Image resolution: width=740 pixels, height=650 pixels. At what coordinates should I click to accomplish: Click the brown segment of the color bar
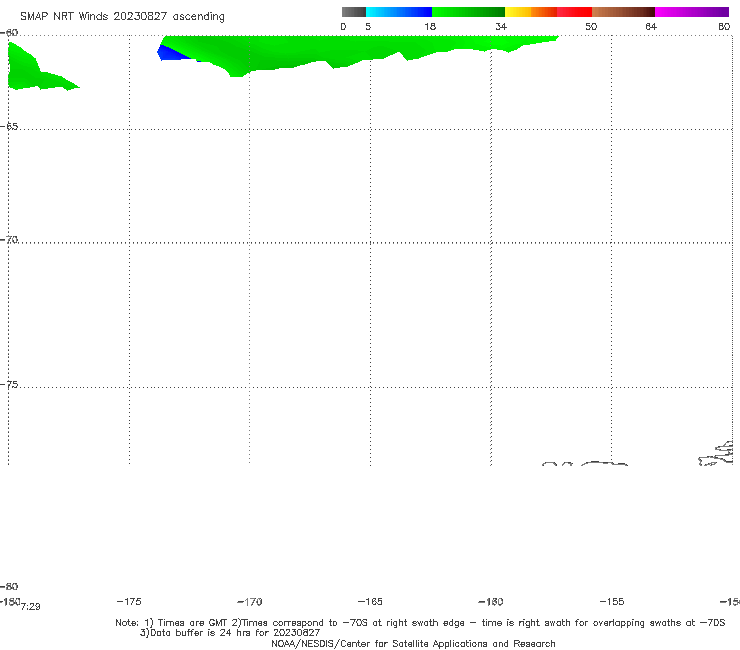point(623,12)
